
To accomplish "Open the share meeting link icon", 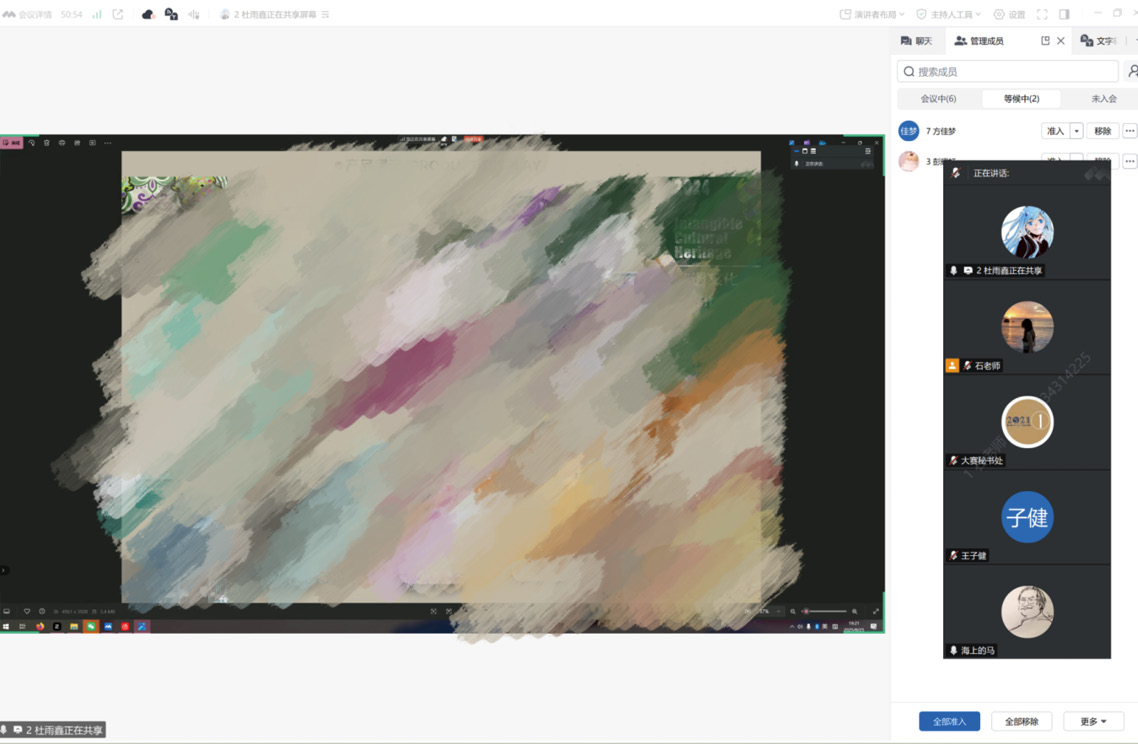I will pyautogui.click(x=118, y=15).
